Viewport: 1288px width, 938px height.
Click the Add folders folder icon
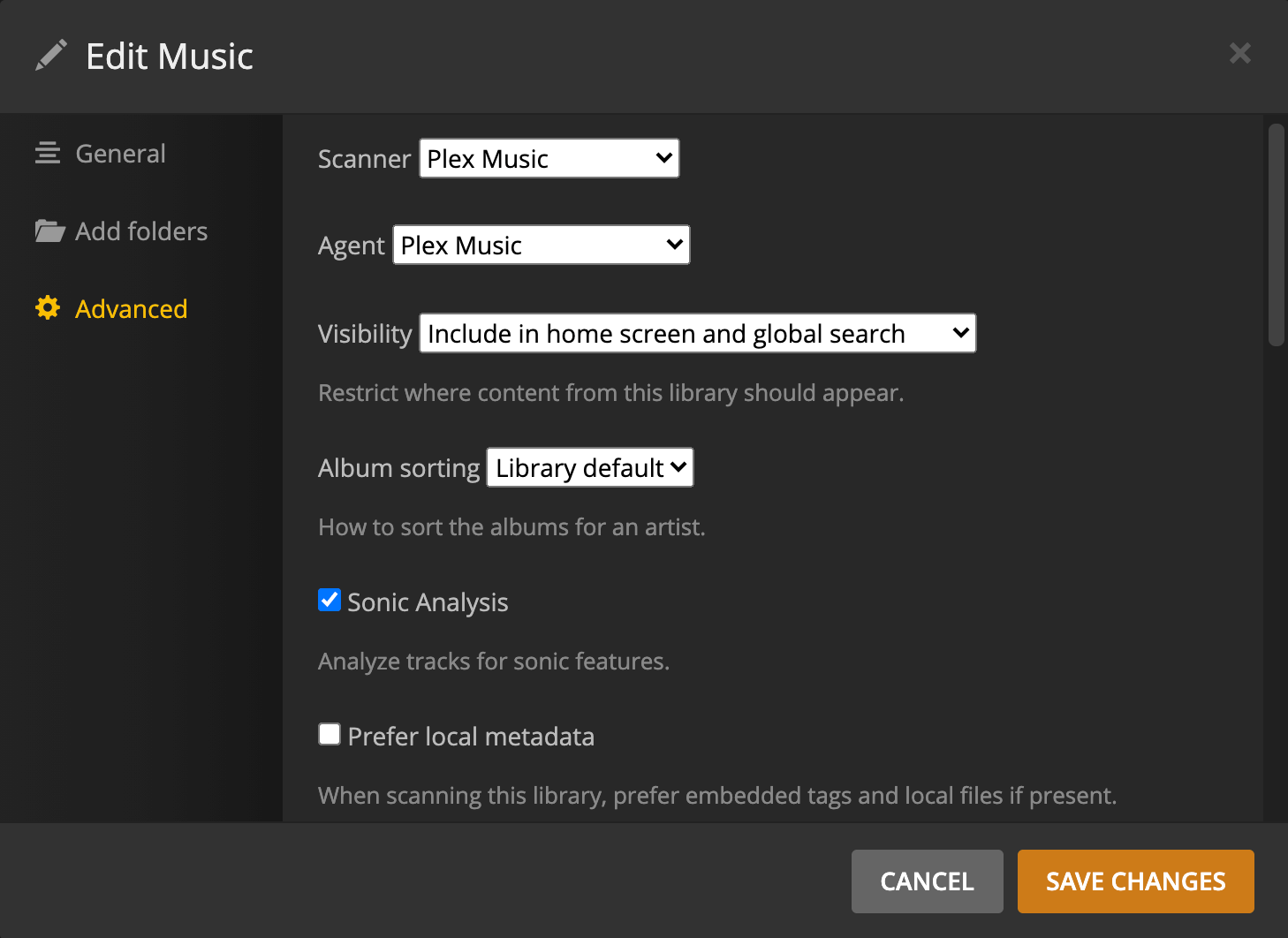click(x=48, y=231)
